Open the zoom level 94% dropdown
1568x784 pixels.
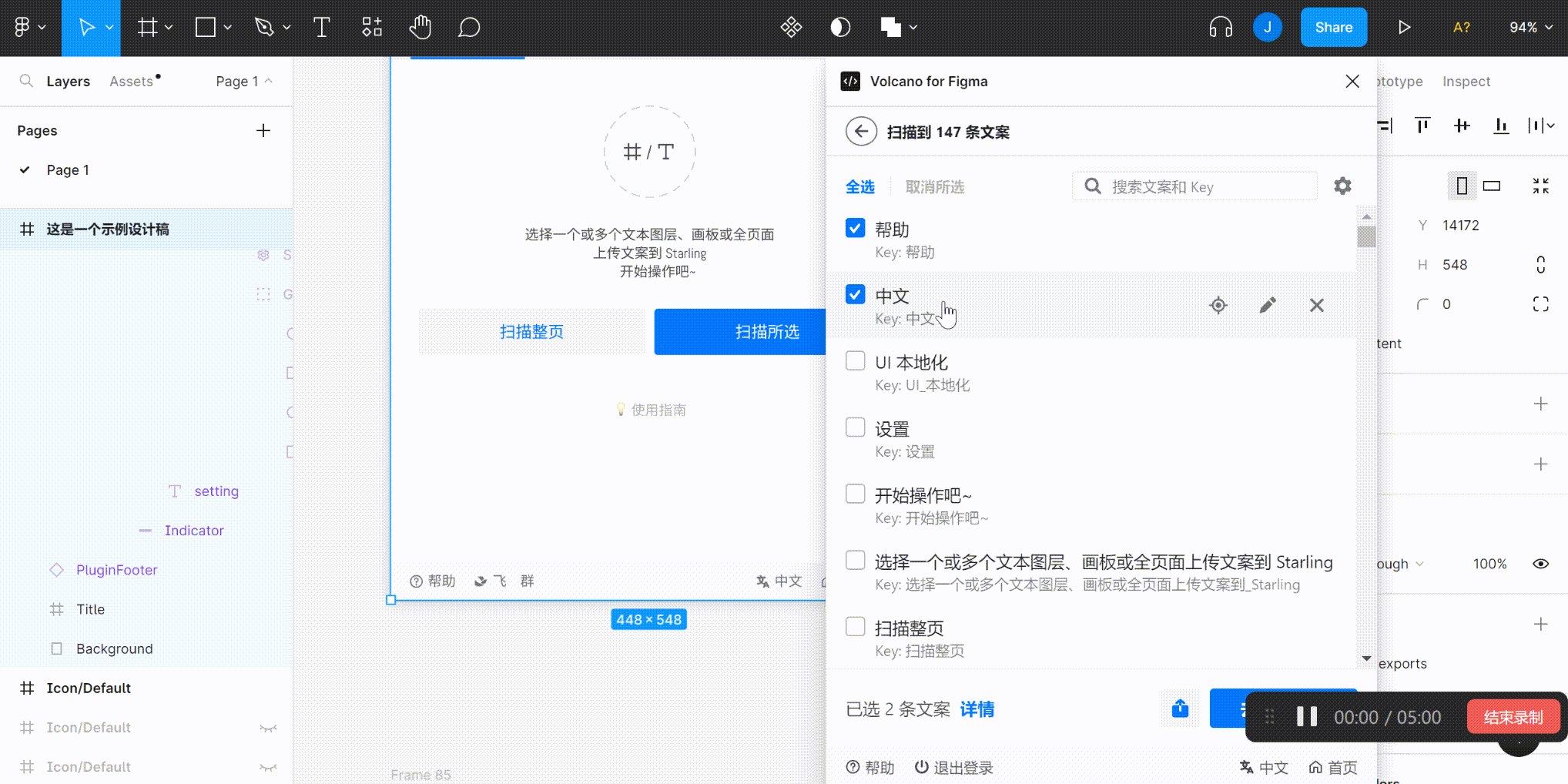pos(1530,28)
